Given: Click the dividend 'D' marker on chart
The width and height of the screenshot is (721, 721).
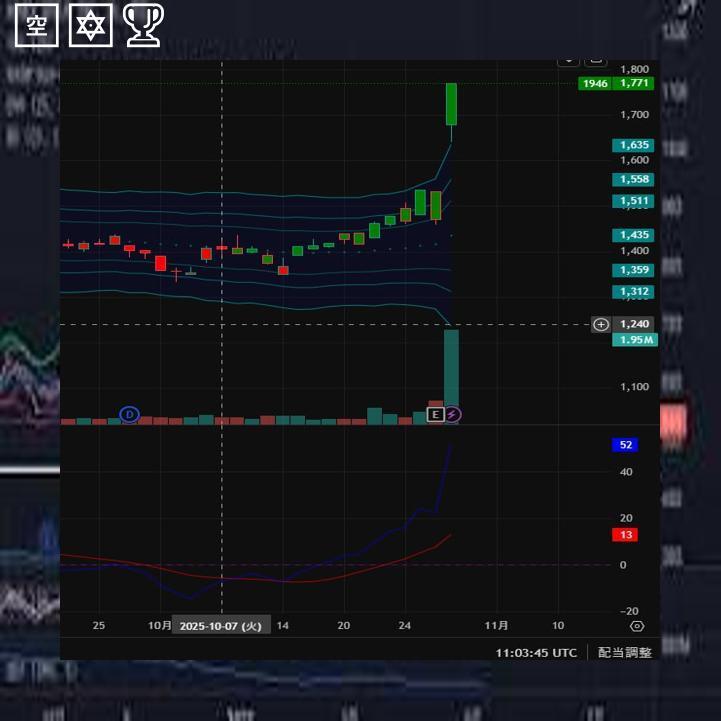Looking at the screenshot, I should coord(129,414).
